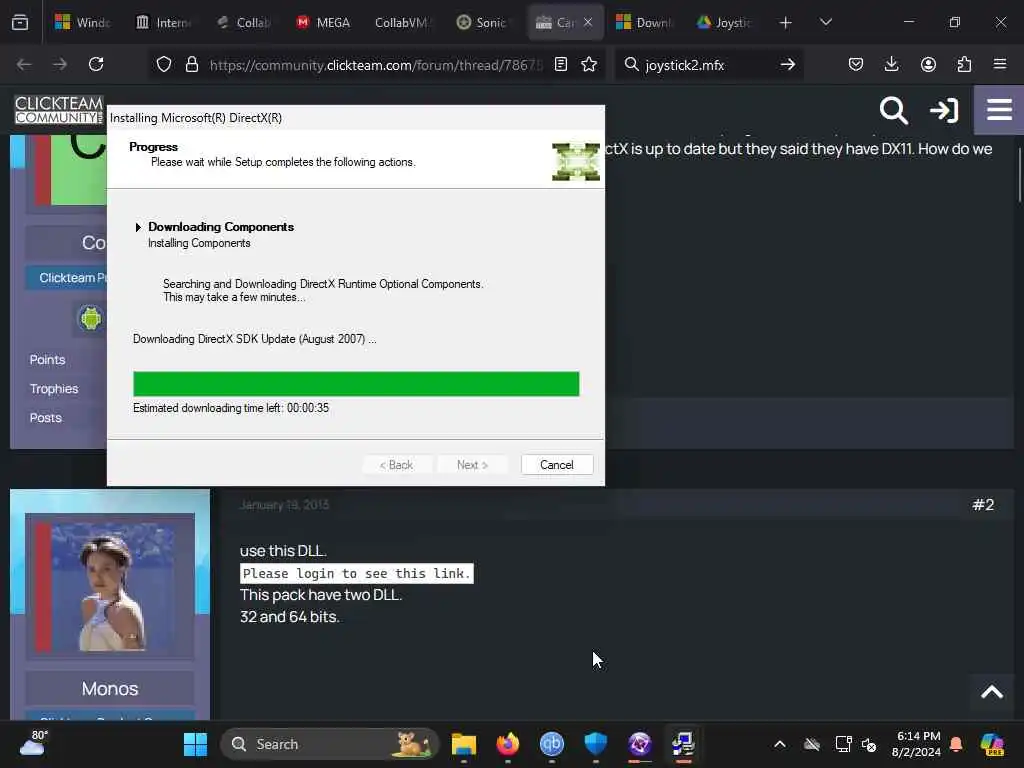
Task: Click the scroll to top arrow
Action: click(x=991, y=692)
